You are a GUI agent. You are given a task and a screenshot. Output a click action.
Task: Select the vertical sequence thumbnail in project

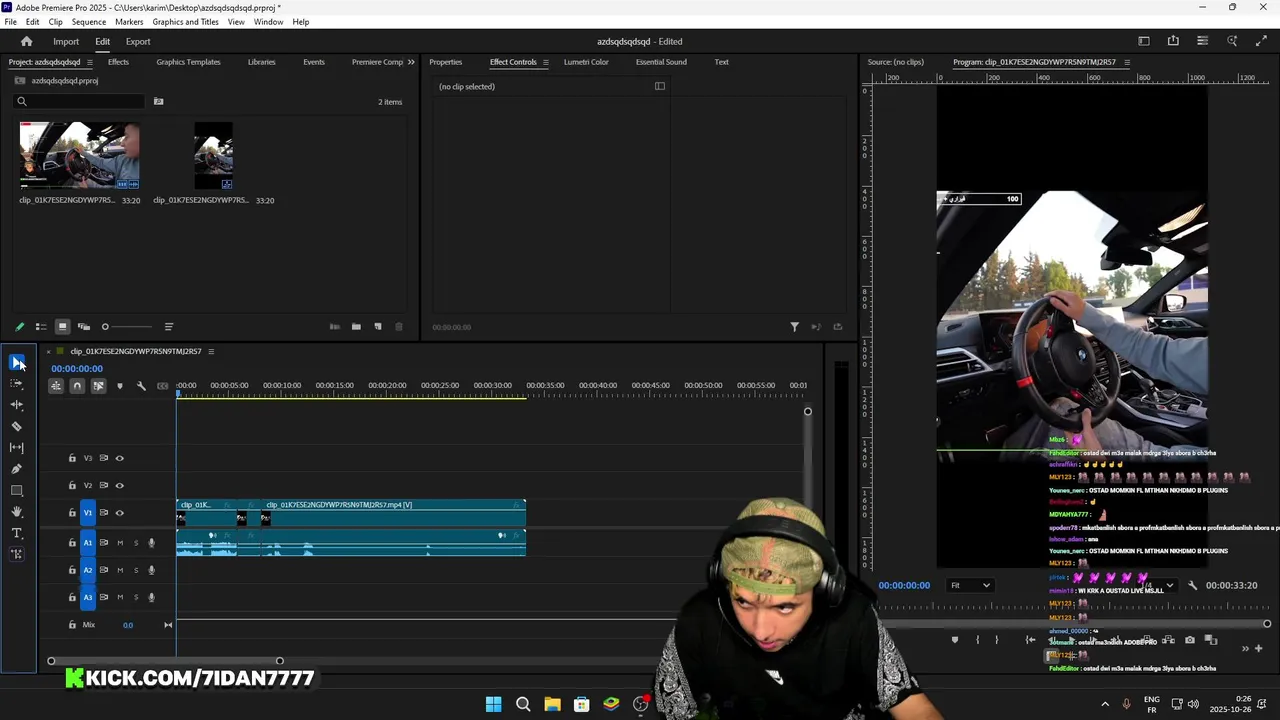click(213, 155)
